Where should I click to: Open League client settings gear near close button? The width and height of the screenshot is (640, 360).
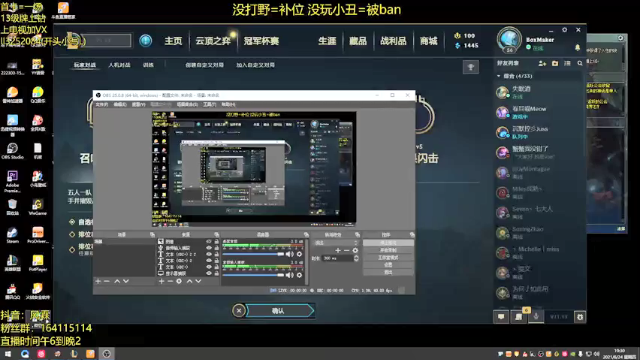pyautogui.click(x=564, y=30)
